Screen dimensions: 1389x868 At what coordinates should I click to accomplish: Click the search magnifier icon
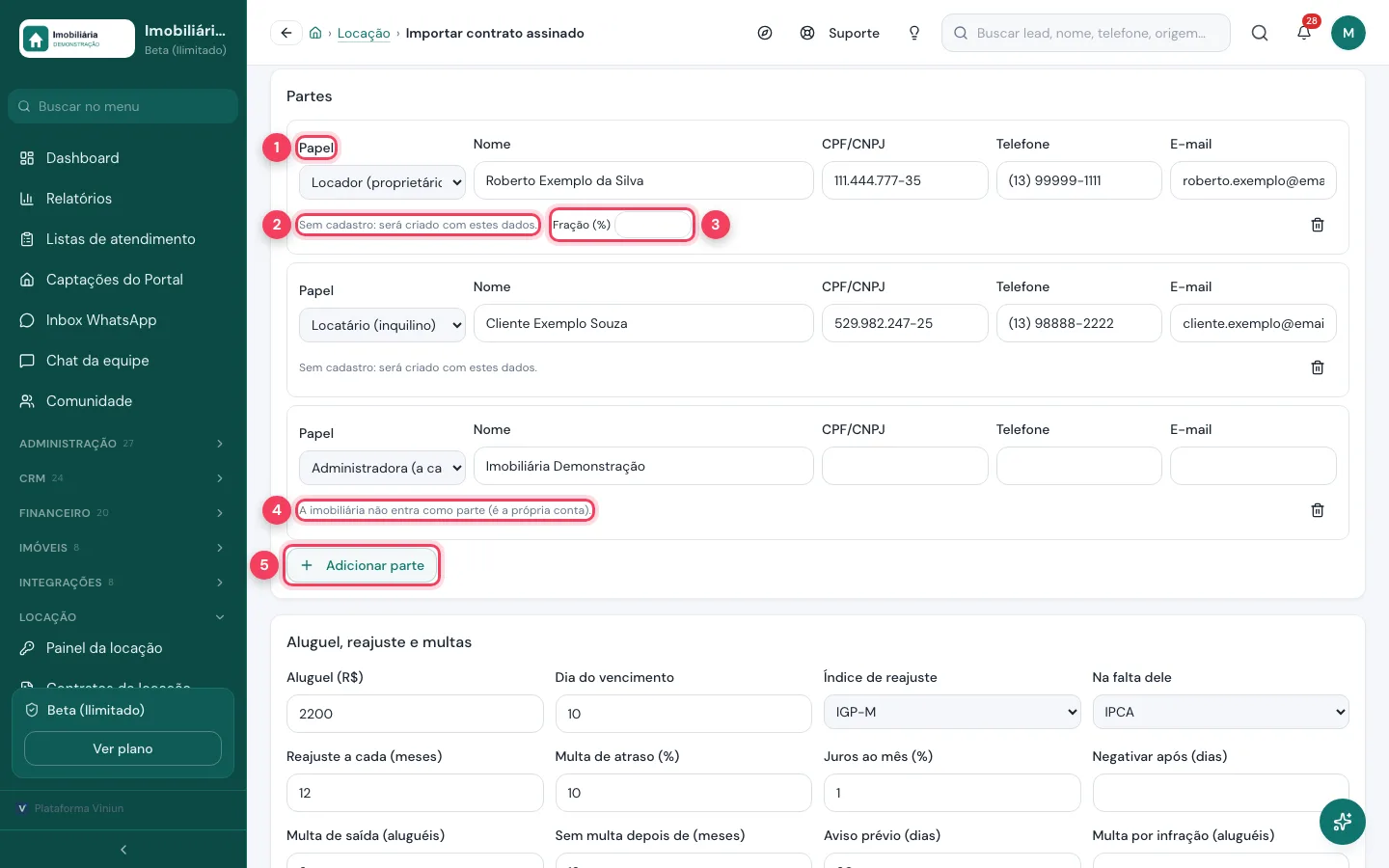[1260, 33]
